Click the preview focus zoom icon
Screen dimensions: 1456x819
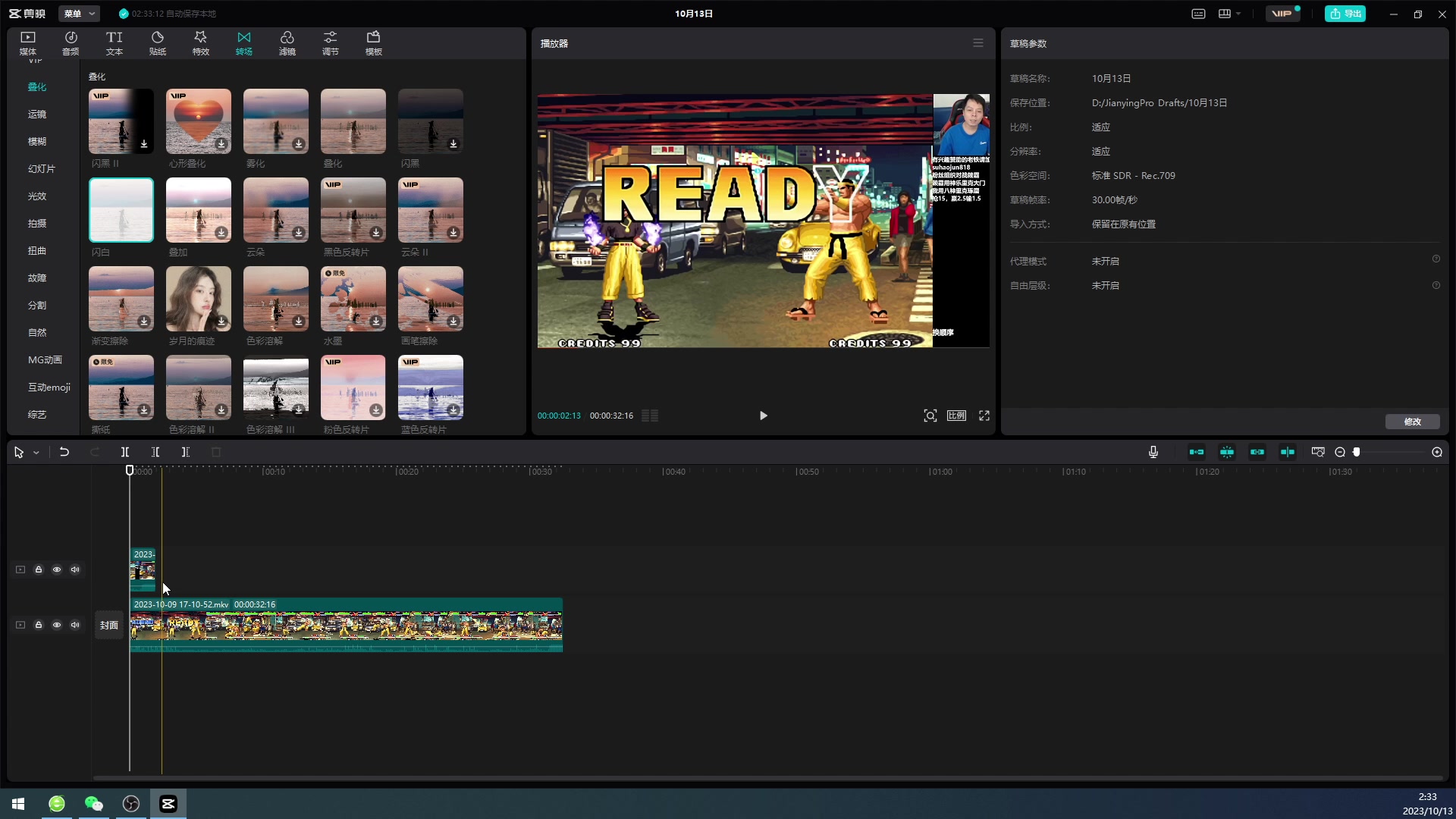coord(930,416)
